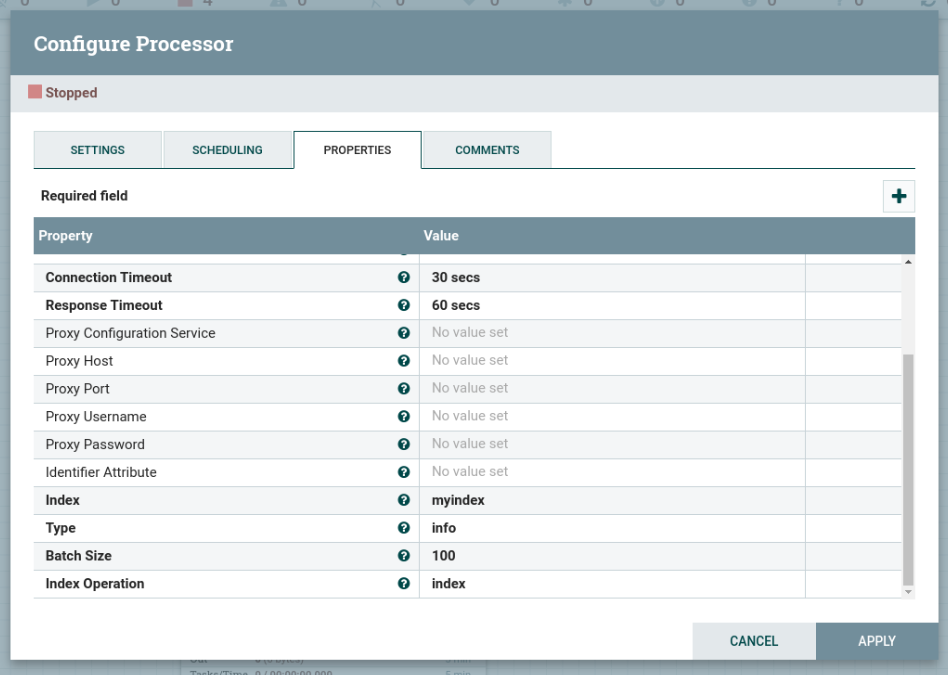Add a new property with plus button
This screenshot has height=675, width=948.
click(898, 196)
